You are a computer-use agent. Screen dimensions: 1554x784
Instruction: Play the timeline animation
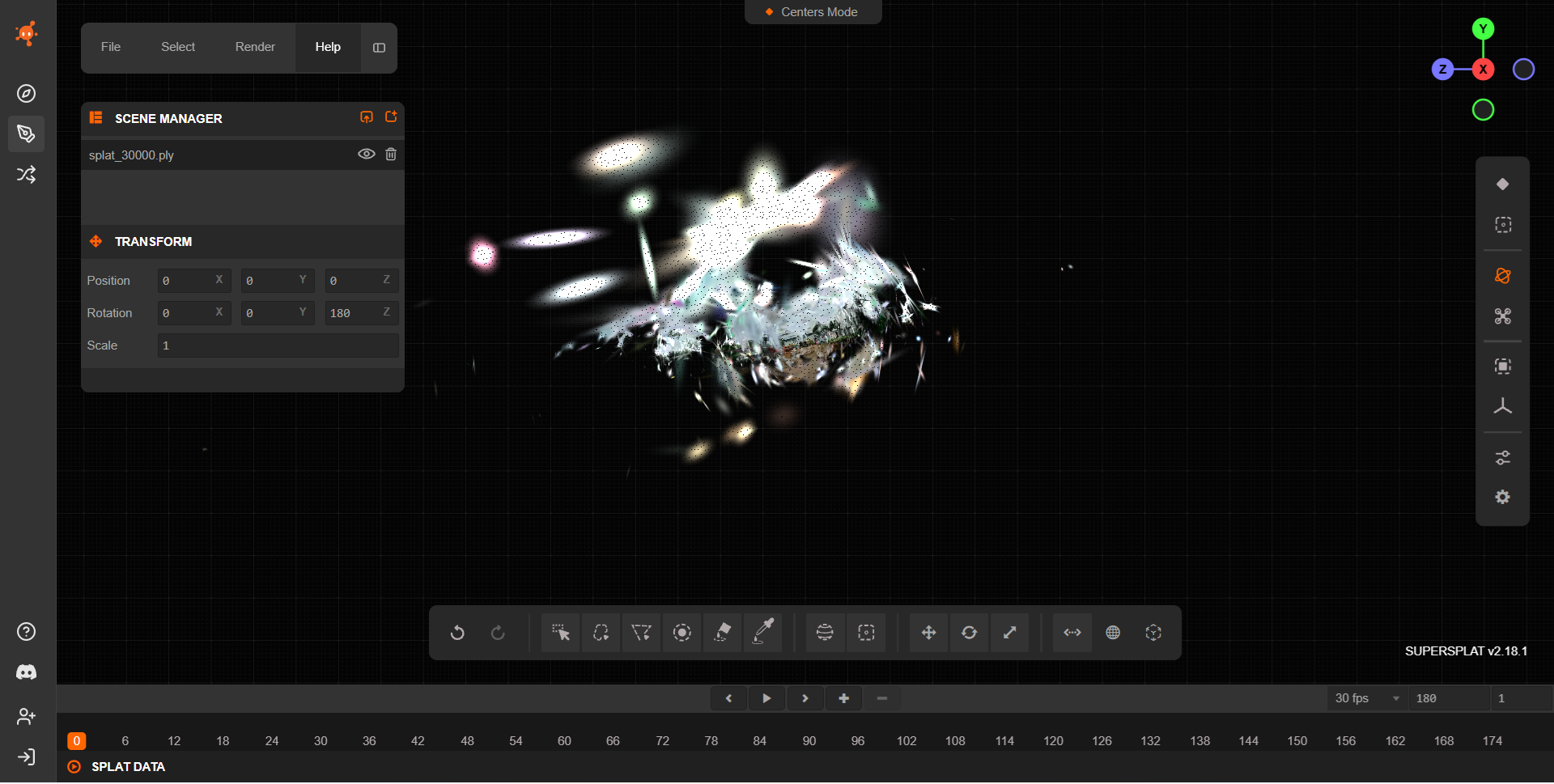coord(766,698)
